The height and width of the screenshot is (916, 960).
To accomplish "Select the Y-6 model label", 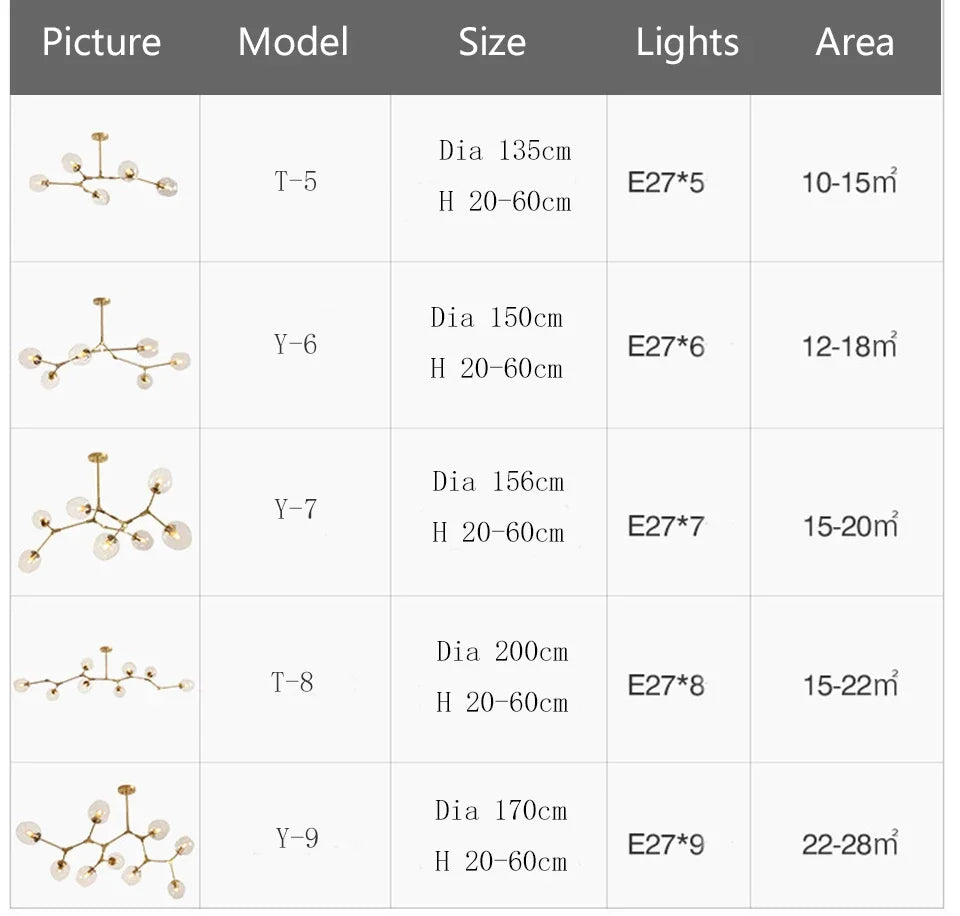I will pos(295,344).
